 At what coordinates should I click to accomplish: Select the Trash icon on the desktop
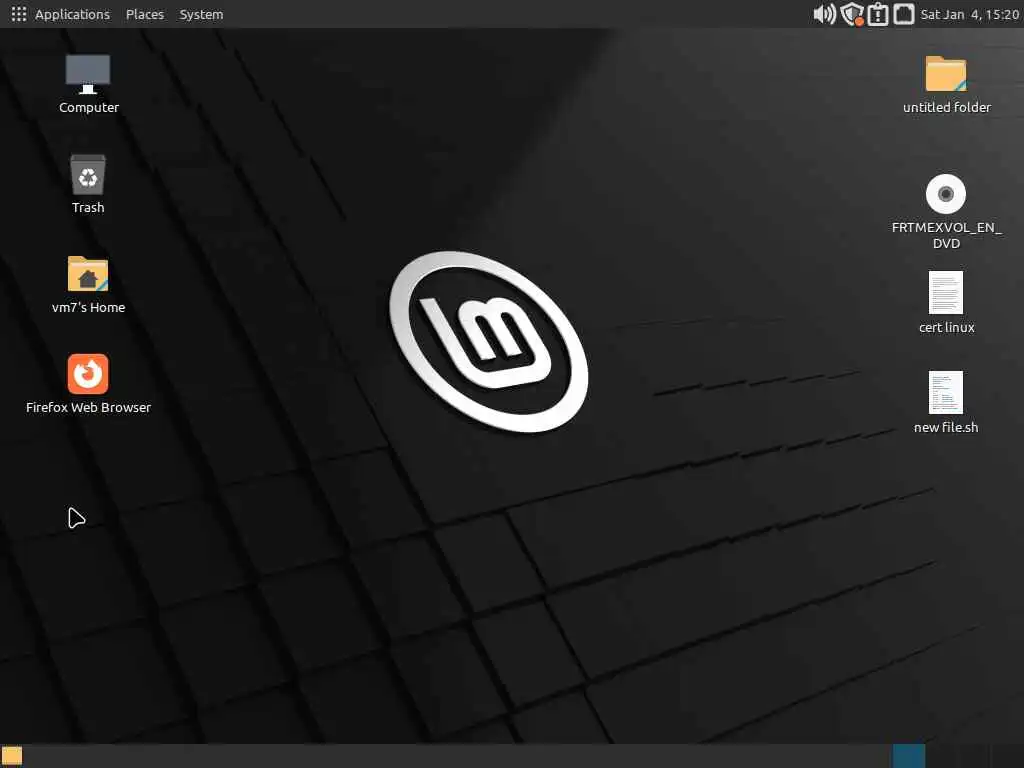pyautogui.click(x=88, y=175)
